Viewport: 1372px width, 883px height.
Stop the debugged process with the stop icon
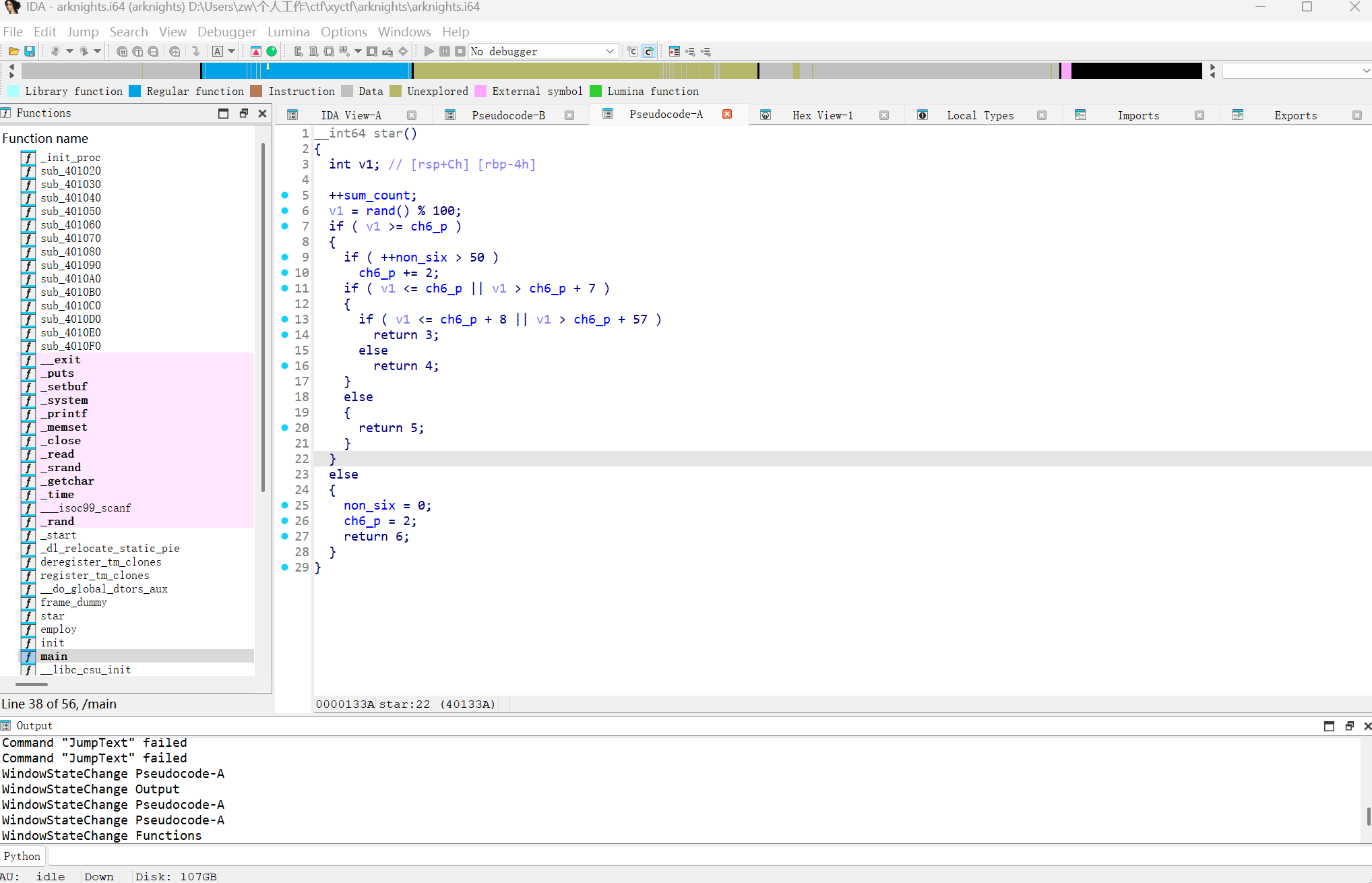click(460, 51)
